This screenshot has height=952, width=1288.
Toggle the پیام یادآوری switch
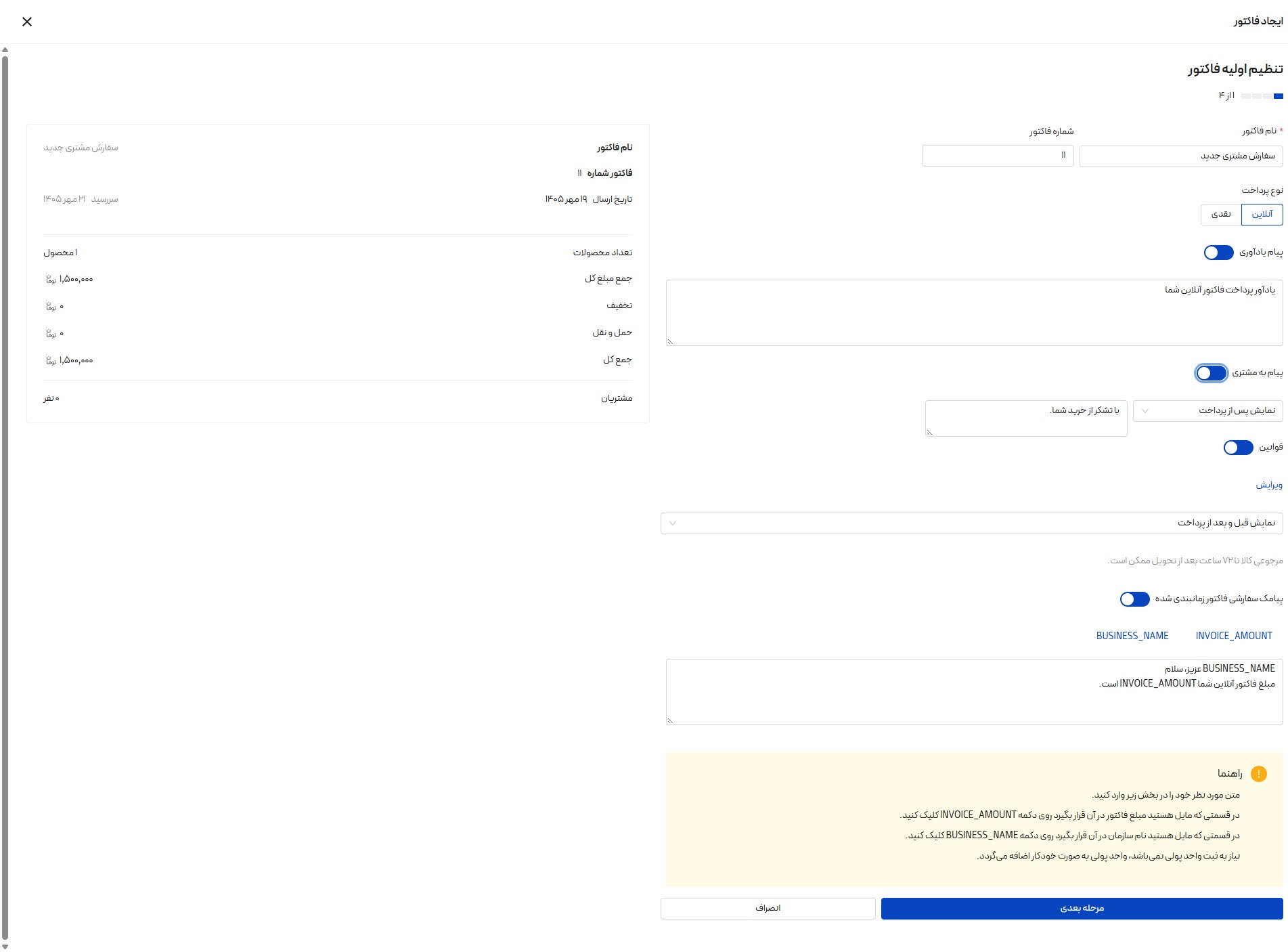pyautogui.click(x=1218, y=253)
